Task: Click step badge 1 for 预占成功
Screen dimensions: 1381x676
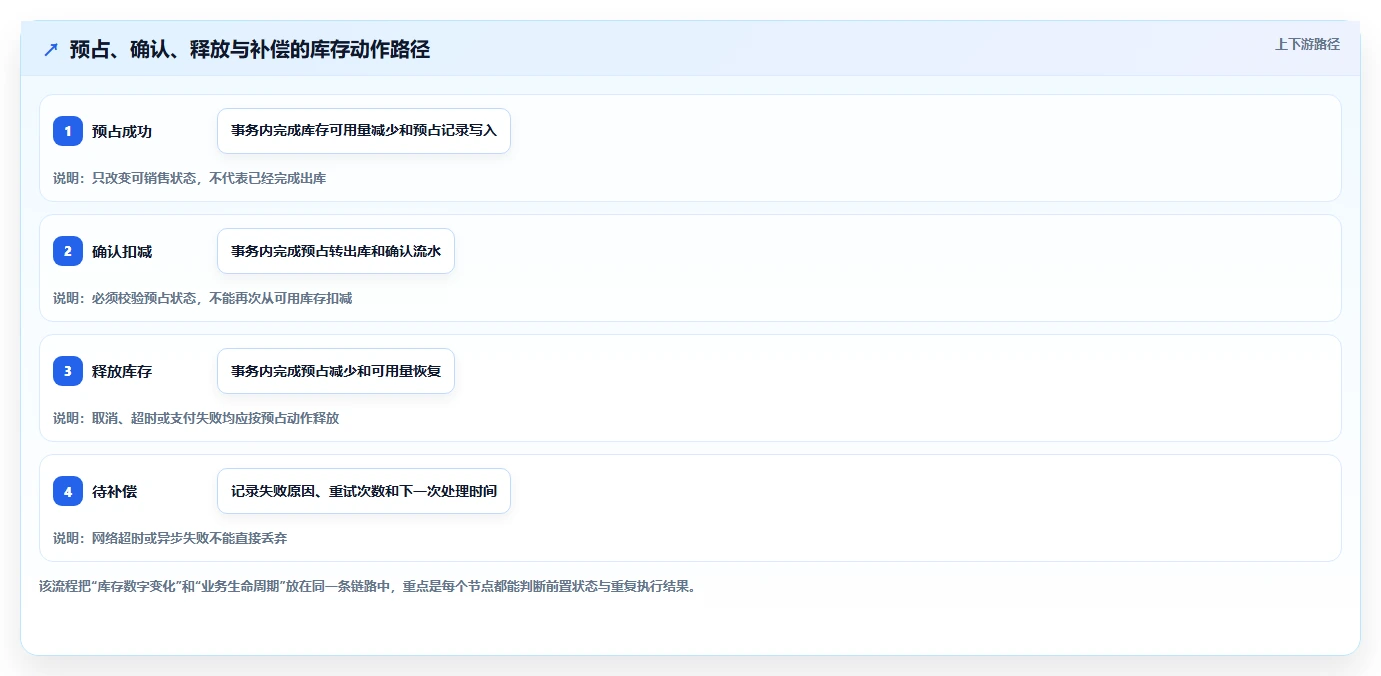Action: coord(68,131)
